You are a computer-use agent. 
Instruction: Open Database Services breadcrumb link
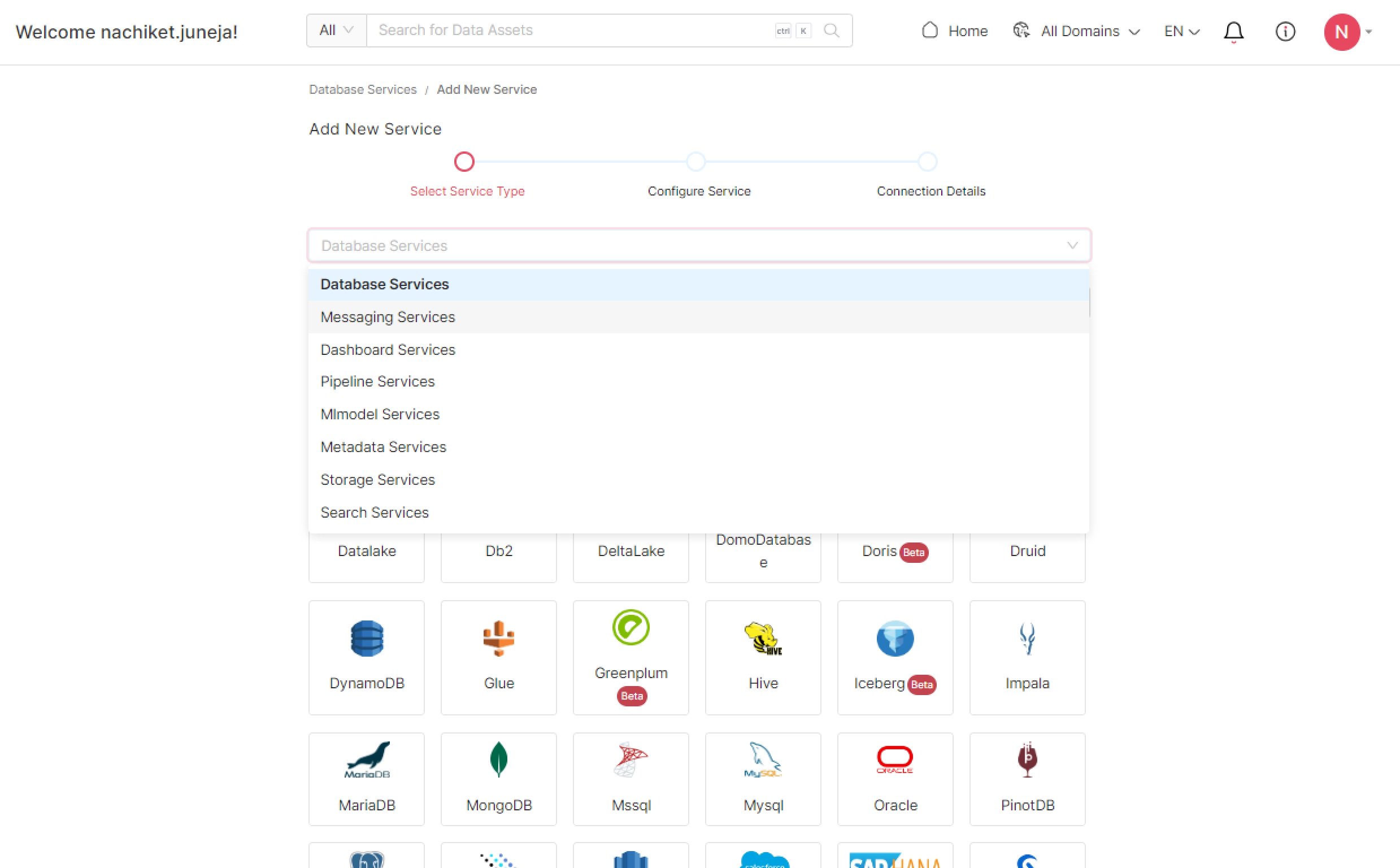[363, 89]
